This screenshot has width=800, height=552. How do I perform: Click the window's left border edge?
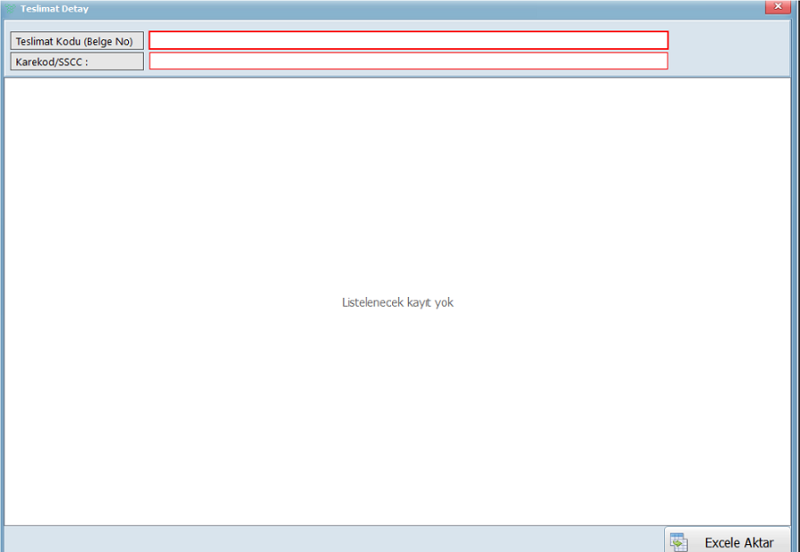(x=2, y=300)
